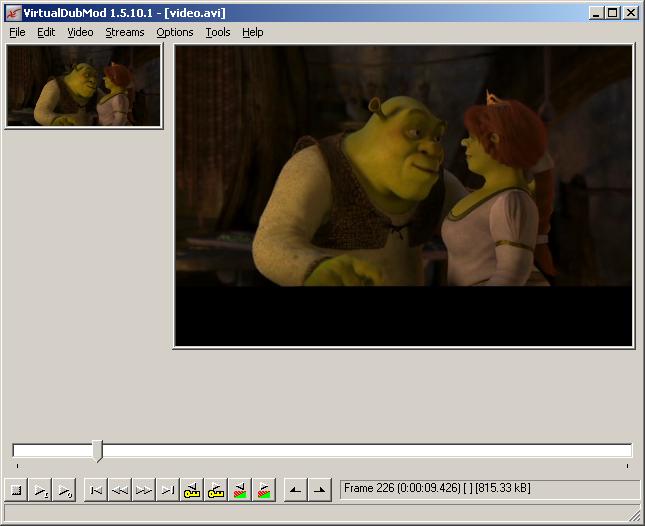
Task: Click the Frame 226 status readout
Action: tap(490, 489)
